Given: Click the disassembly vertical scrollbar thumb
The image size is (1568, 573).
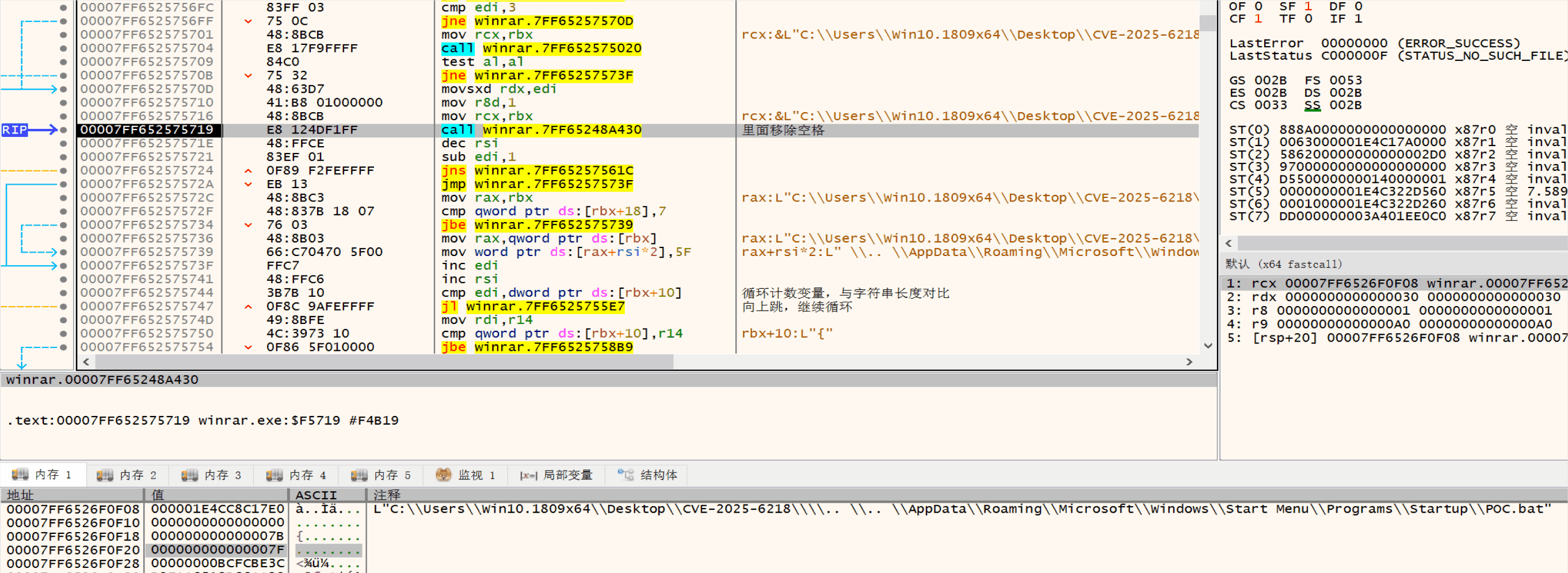Looking at the screenshot, I should click(1208, 22).
